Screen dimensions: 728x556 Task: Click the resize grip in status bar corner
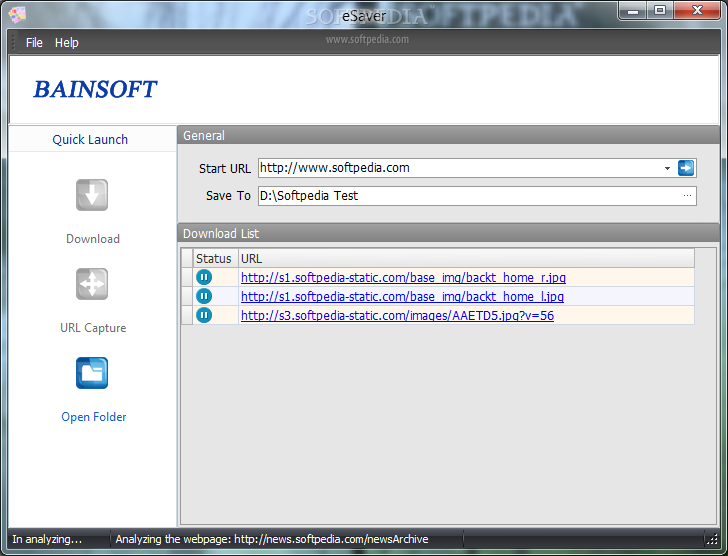click(x=712, y=539)
